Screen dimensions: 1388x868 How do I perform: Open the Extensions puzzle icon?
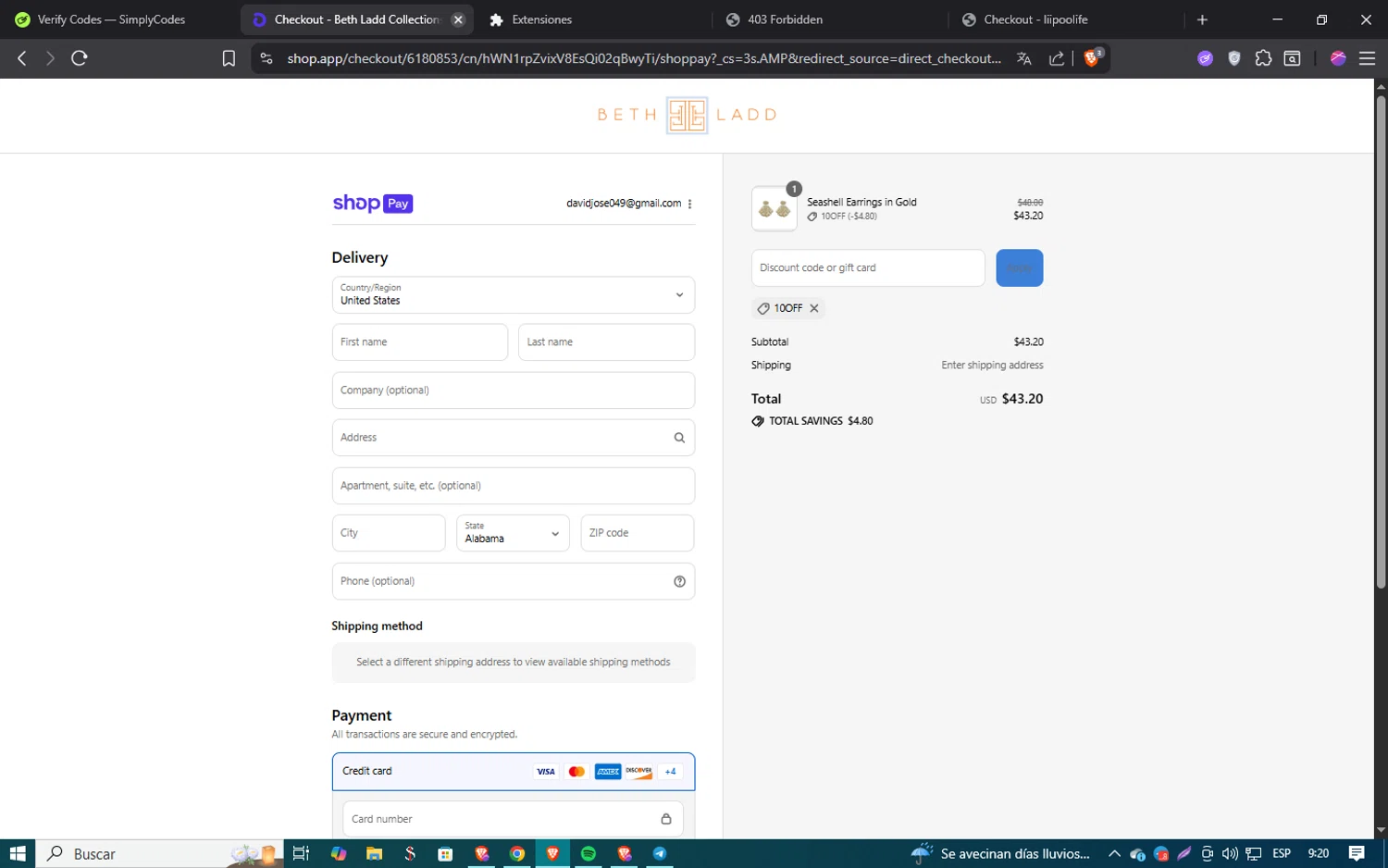pos(1264,58)
